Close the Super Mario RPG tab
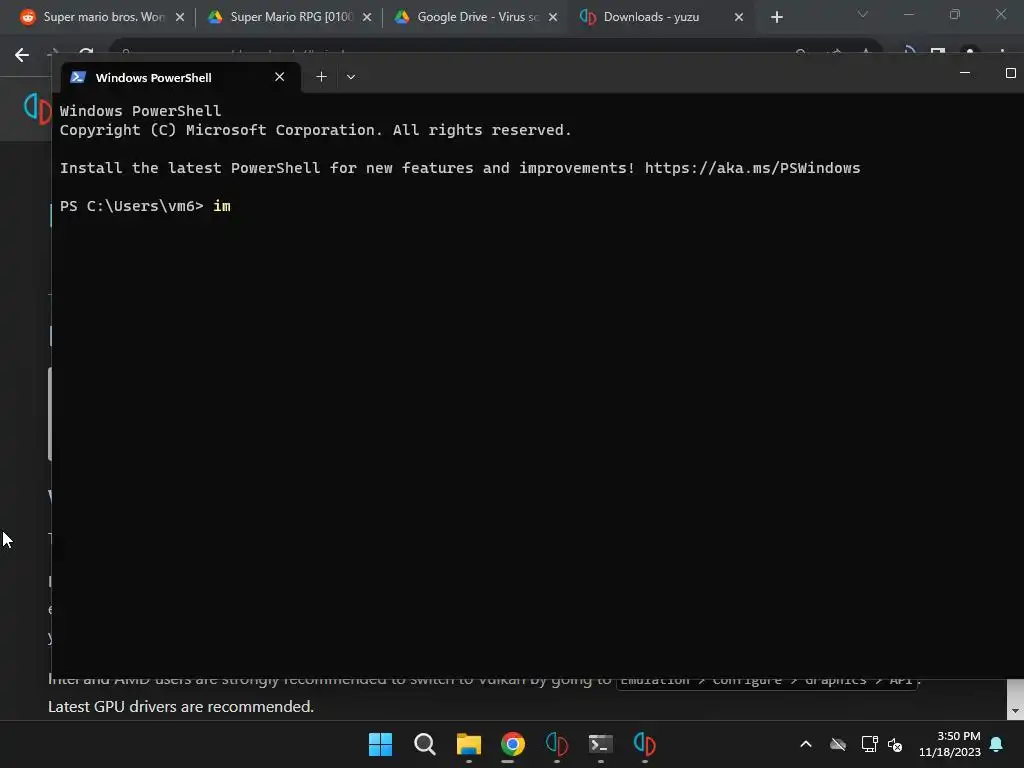This screenshot has height=768, width=1024. [x=367, y=17]
